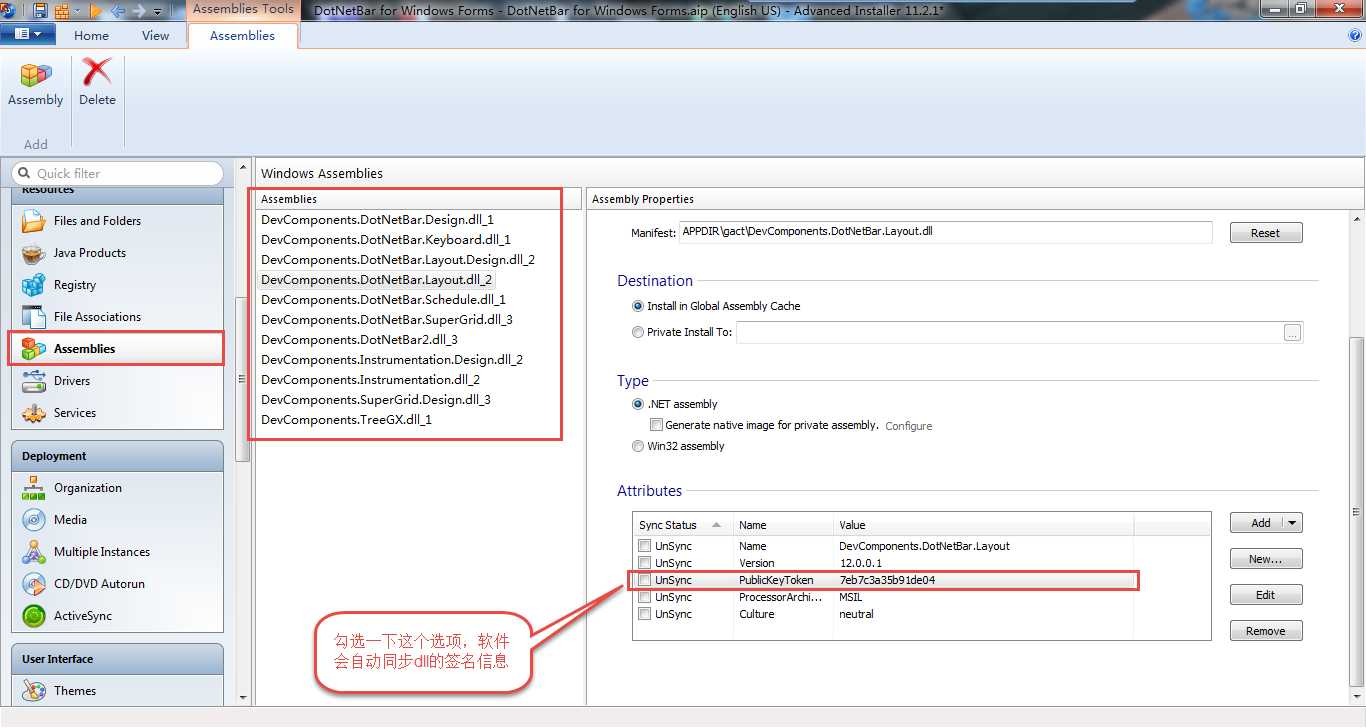The image size is (1366, 728).
Task: Select DevComponents.DotNetBar.Layout.Design.dll_2 assembly
Action: click(x=397, y=259)
